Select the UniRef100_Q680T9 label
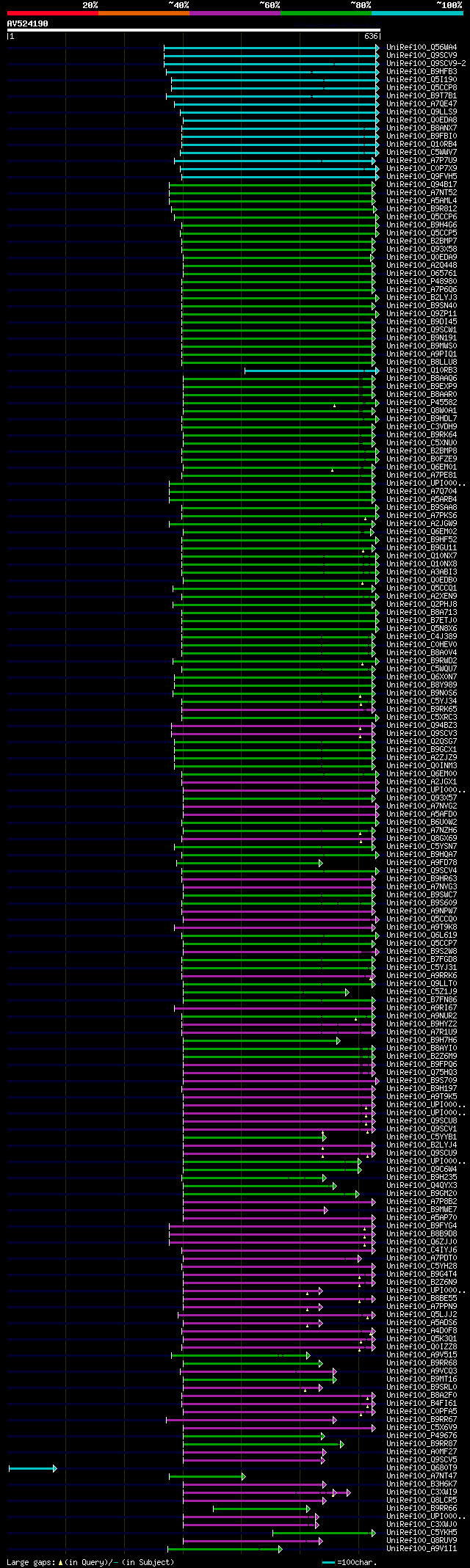The width and height of the screenshot is (470, 1568). pos(422,1467)
